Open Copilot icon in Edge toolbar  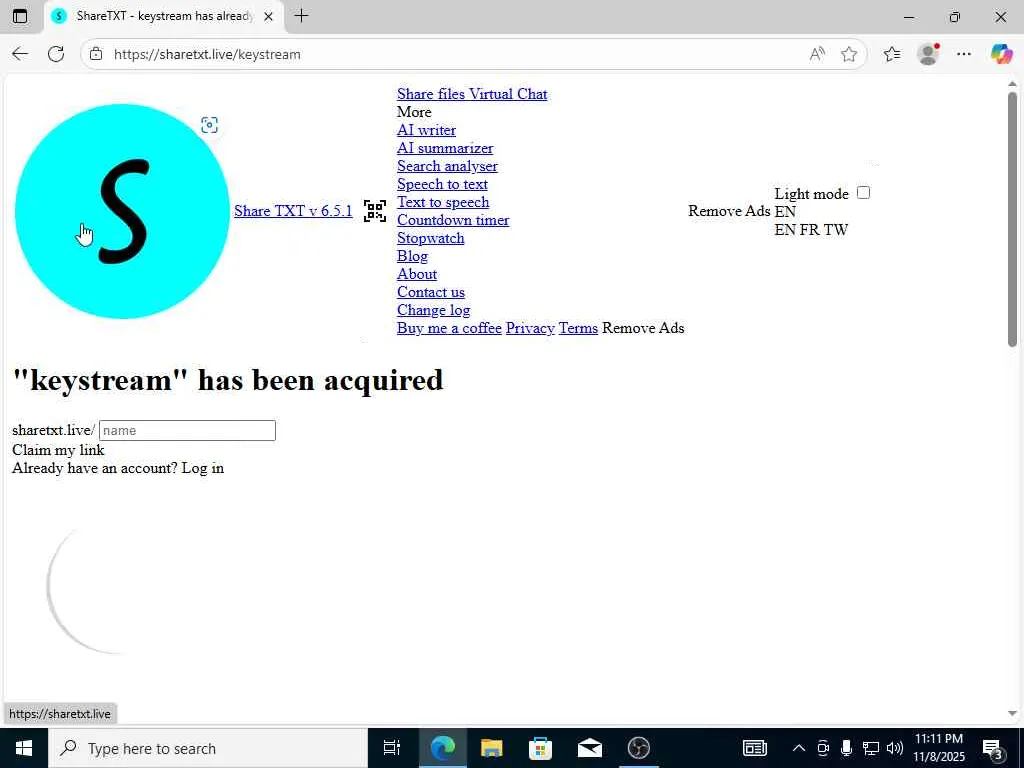point(1001,54)
